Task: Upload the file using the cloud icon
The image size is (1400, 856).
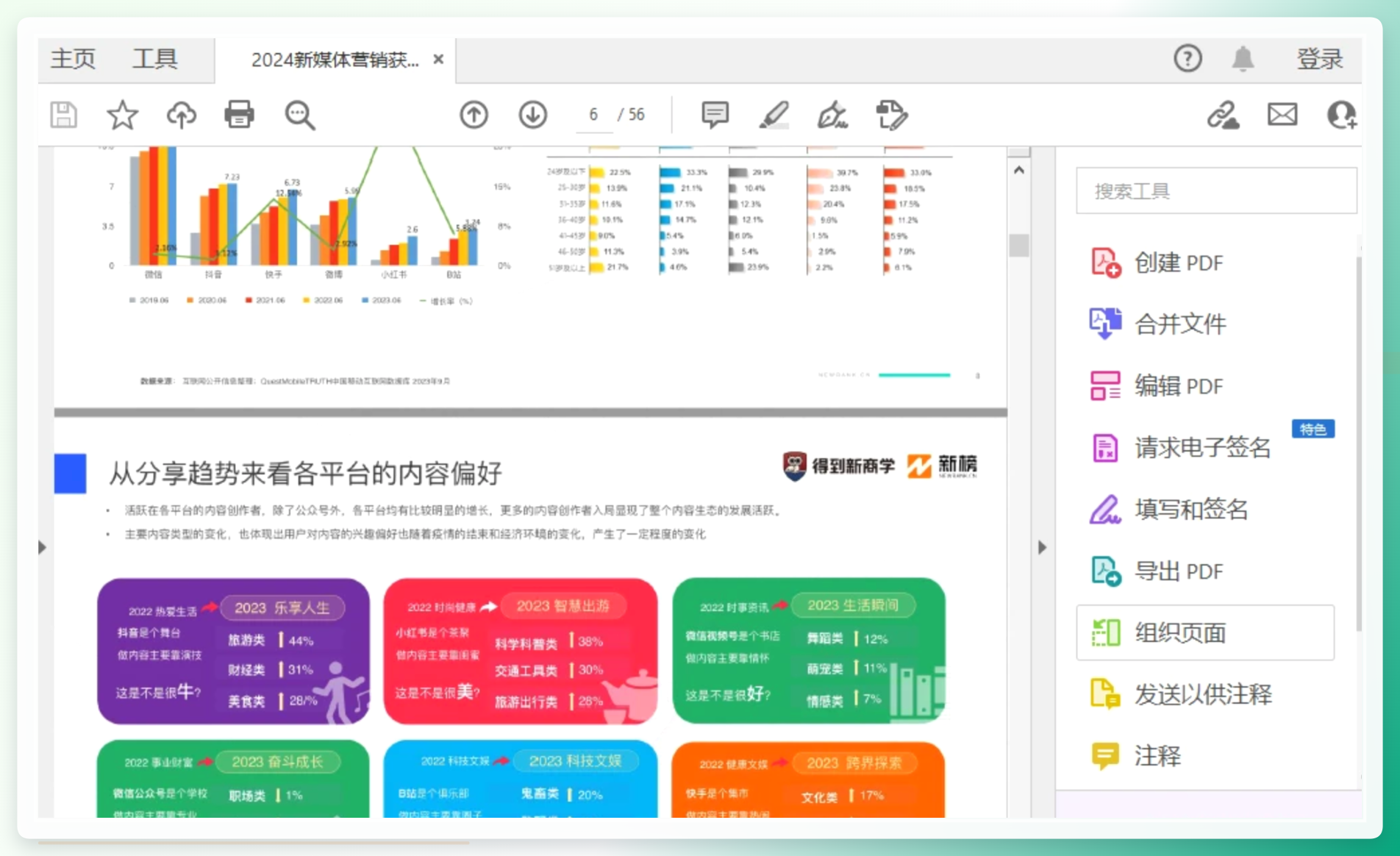Action: coord(181,115)
